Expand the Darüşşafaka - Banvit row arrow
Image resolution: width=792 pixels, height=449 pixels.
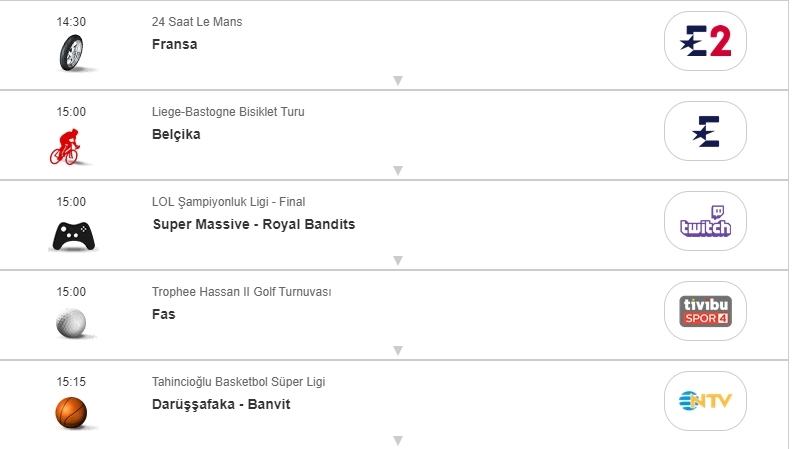click(397, 440)
